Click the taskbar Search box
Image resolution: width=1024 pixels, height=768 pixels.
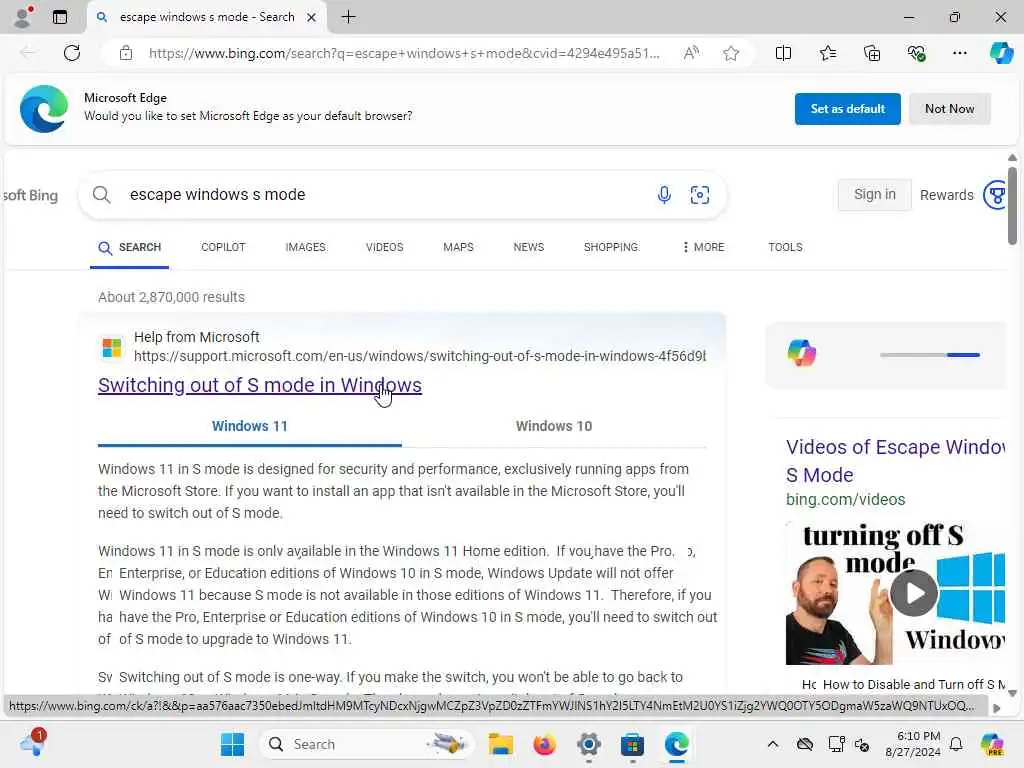[367, 744]
